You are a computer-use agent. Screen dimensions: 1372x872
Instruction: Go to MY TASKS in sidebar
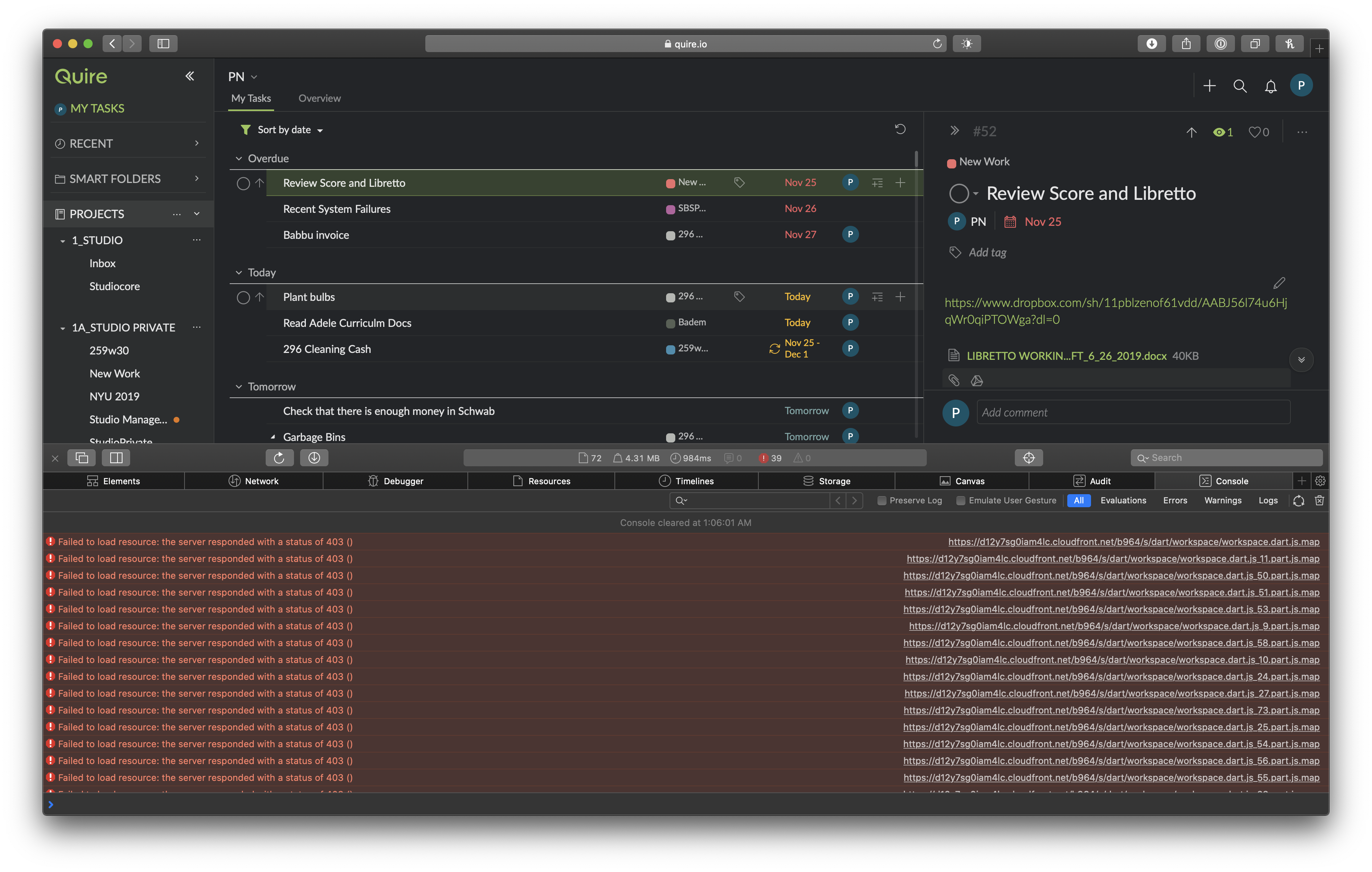(x=97, y=108)
